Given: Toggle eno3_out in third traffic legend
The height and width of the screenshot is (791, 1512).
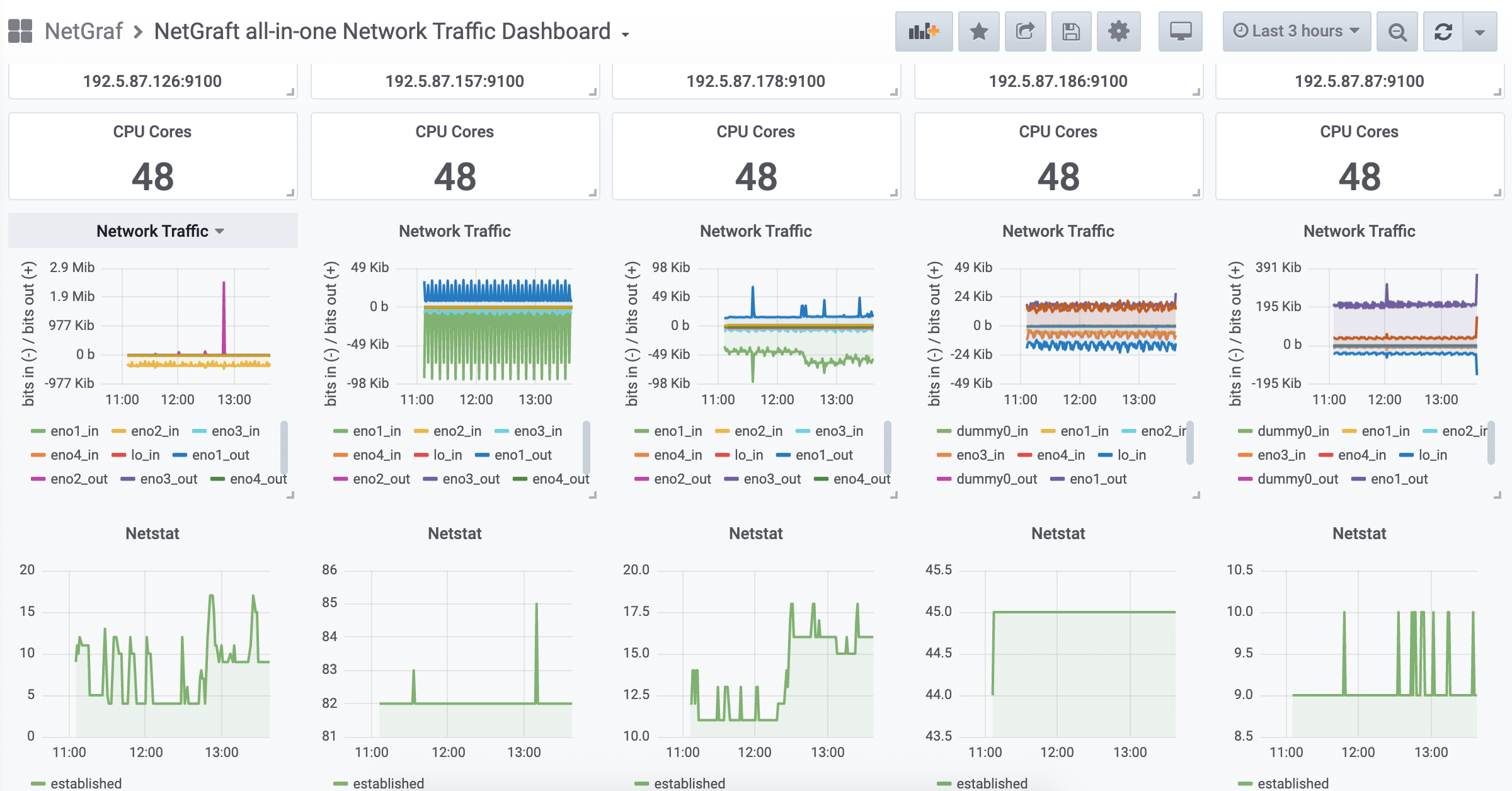Looking at the screenshot, I should pyautogui.click(x=772, y=479).
